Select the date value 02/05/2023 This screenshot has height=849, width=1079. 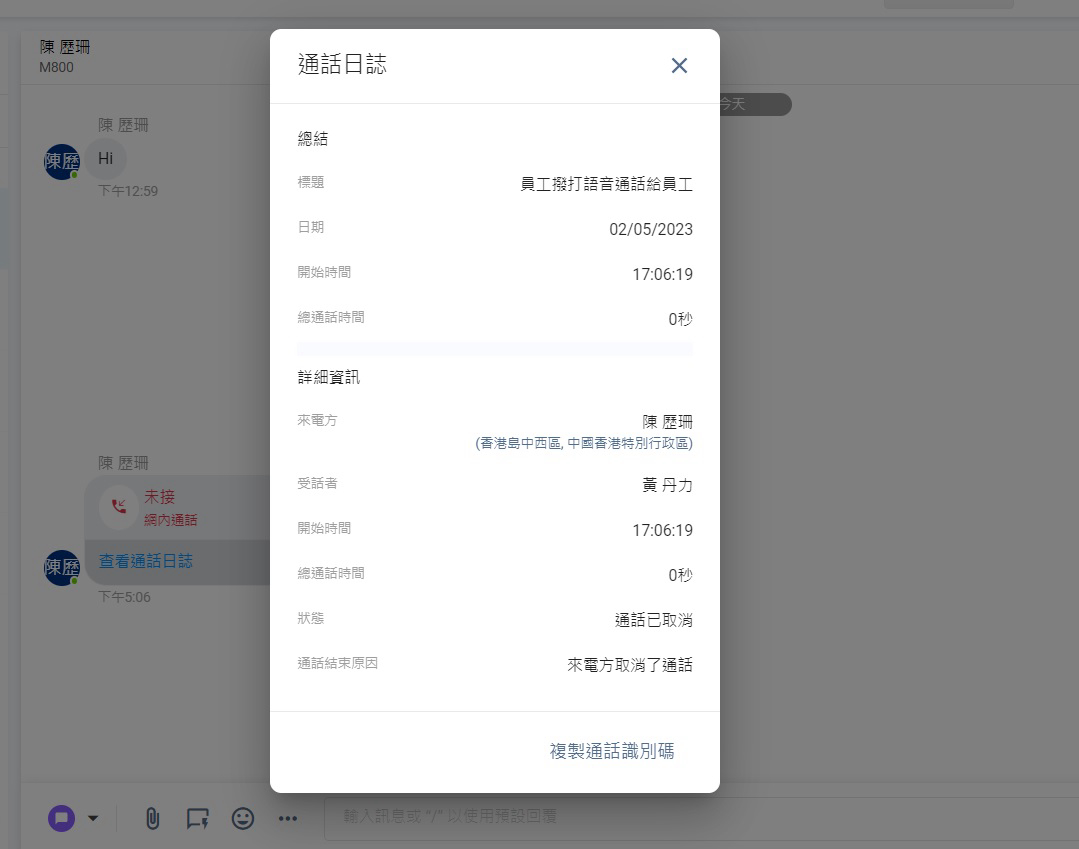click(x=650, y=229)
